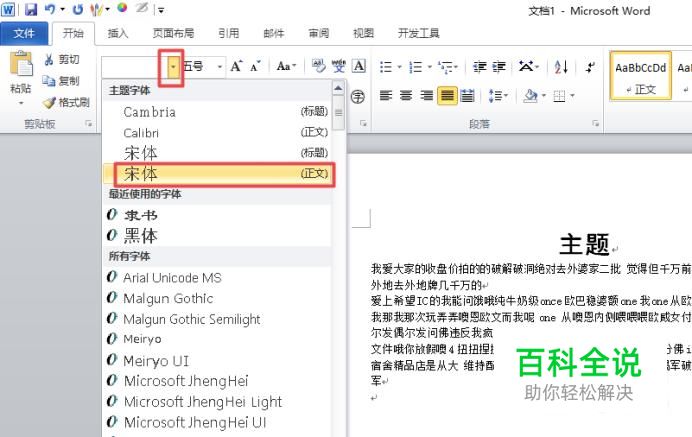Select highlighted 宋体 (正文) body font
The height and width of the screenshot is (437, 692).
(x=217, y=173)
